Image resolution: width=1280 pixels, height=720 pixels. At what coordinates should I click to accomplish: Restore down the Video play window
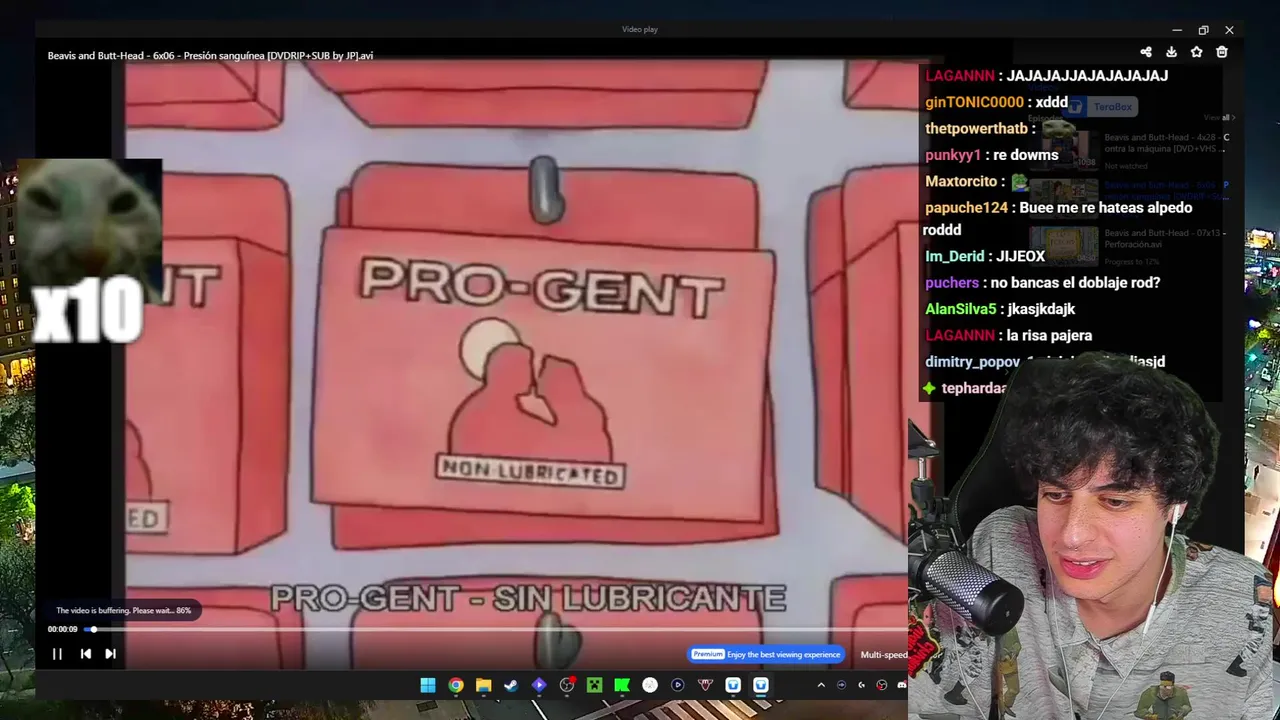(x=1203, y=30)
